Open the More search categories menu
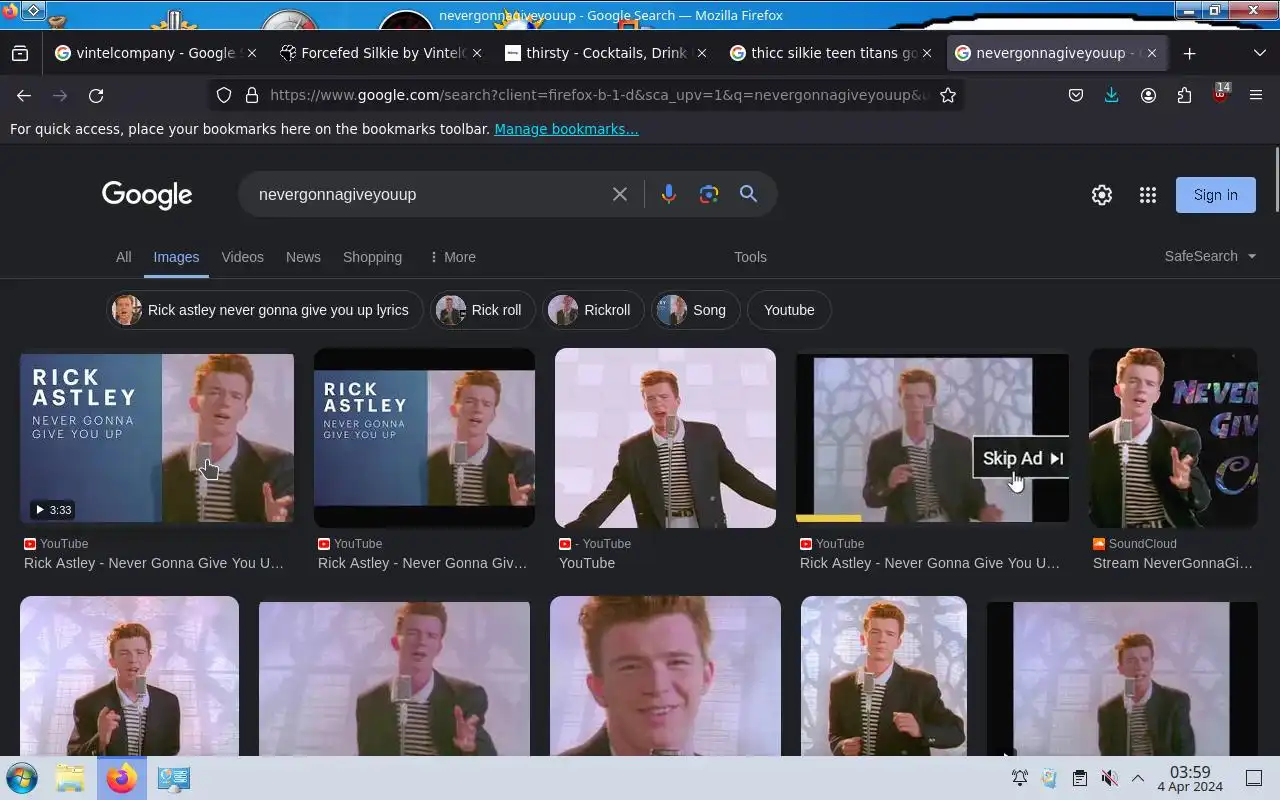Image resolution: width=1280 pixels, height=800 pixels. coord(452,257)
